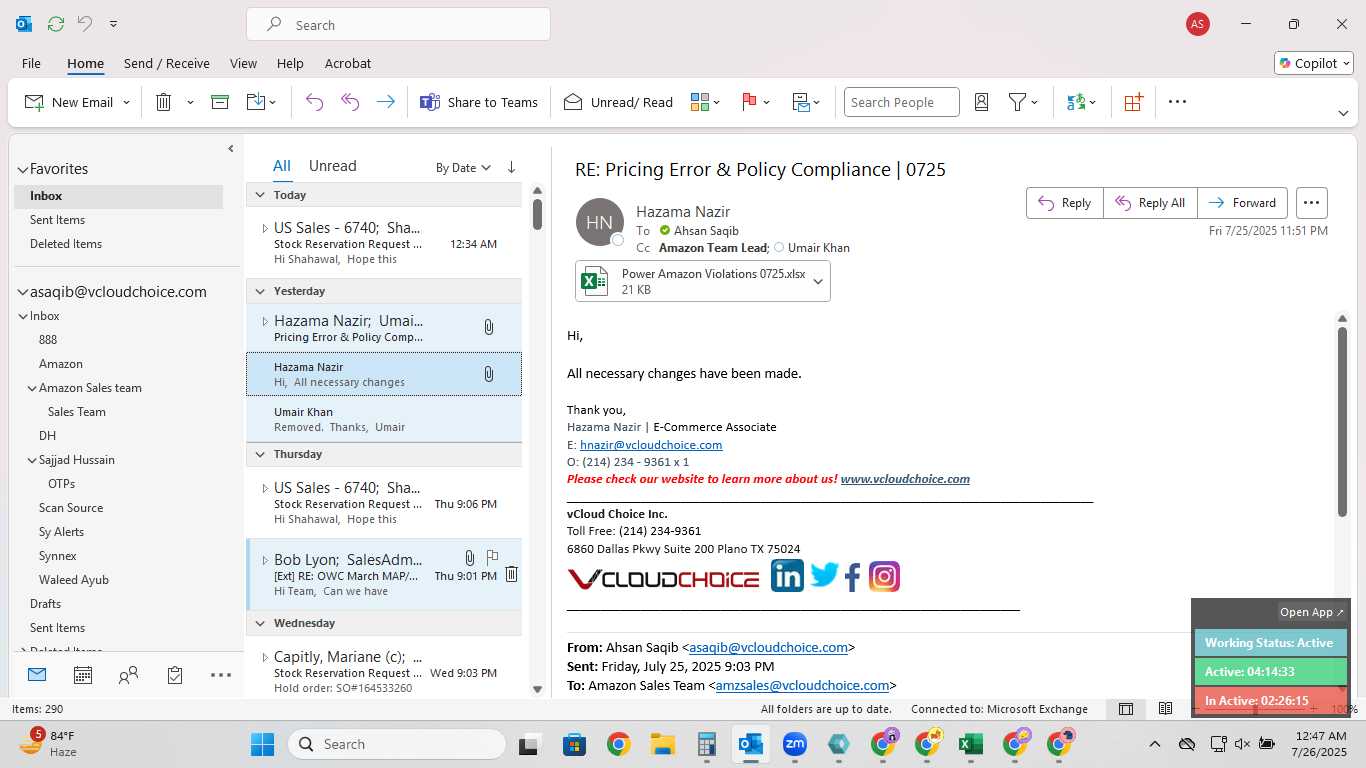Viewport: 1366px width, 768px height.
Task: Open the Power Amazon Violations 0725.xlsx attachment
Action: (x=693, y=281)
